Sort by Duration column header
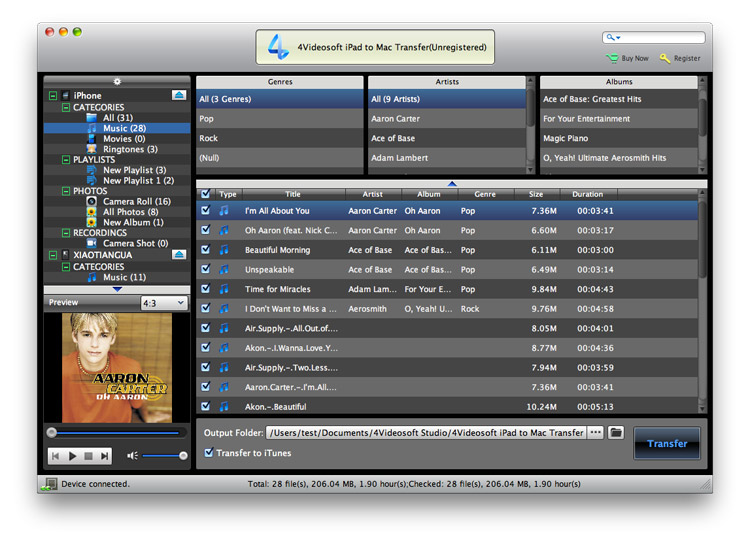Screen dimensions: 750x545 (x=588, y=194)
